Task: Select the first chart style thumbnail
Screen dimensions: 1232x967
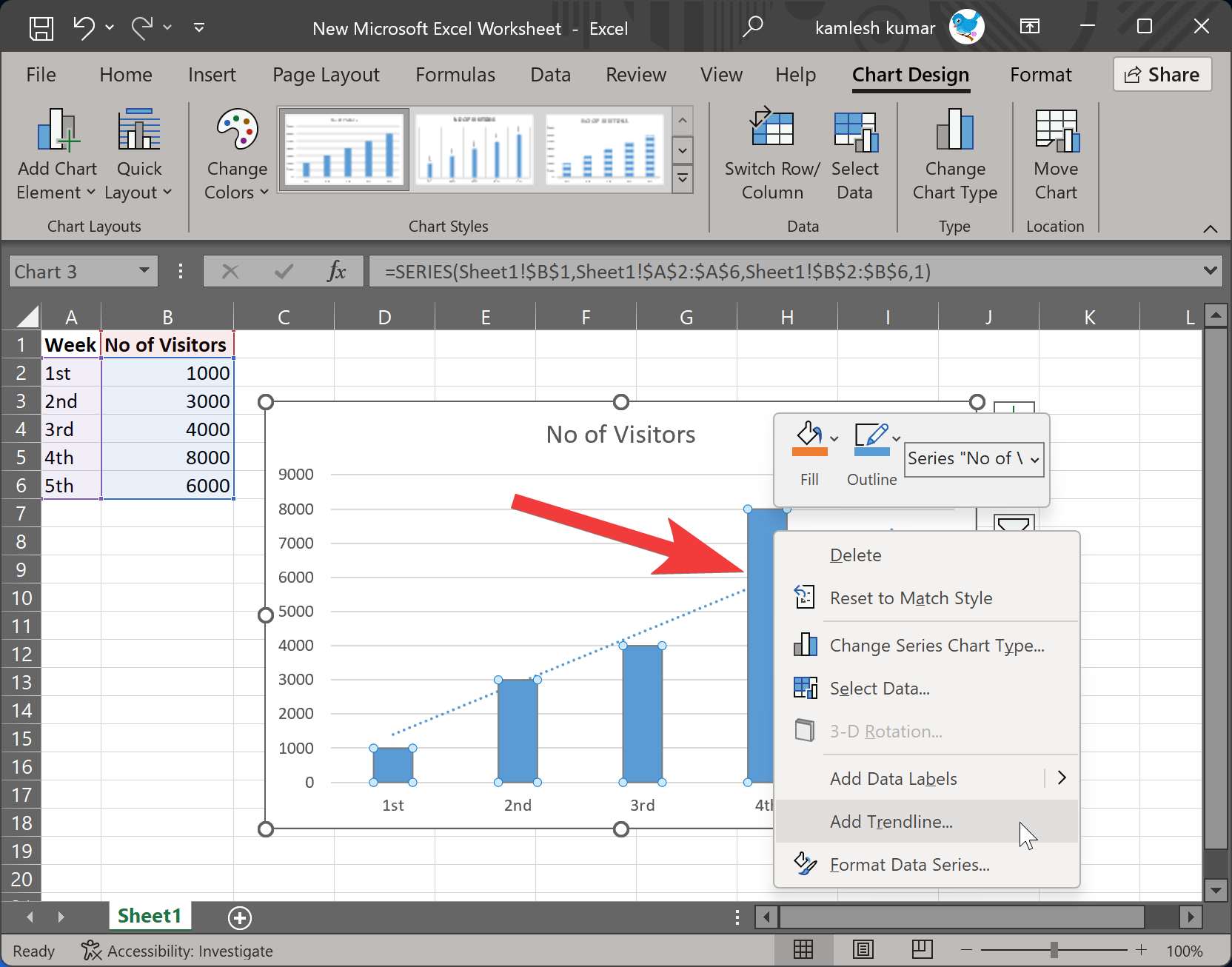Action: tap(344, 150)
